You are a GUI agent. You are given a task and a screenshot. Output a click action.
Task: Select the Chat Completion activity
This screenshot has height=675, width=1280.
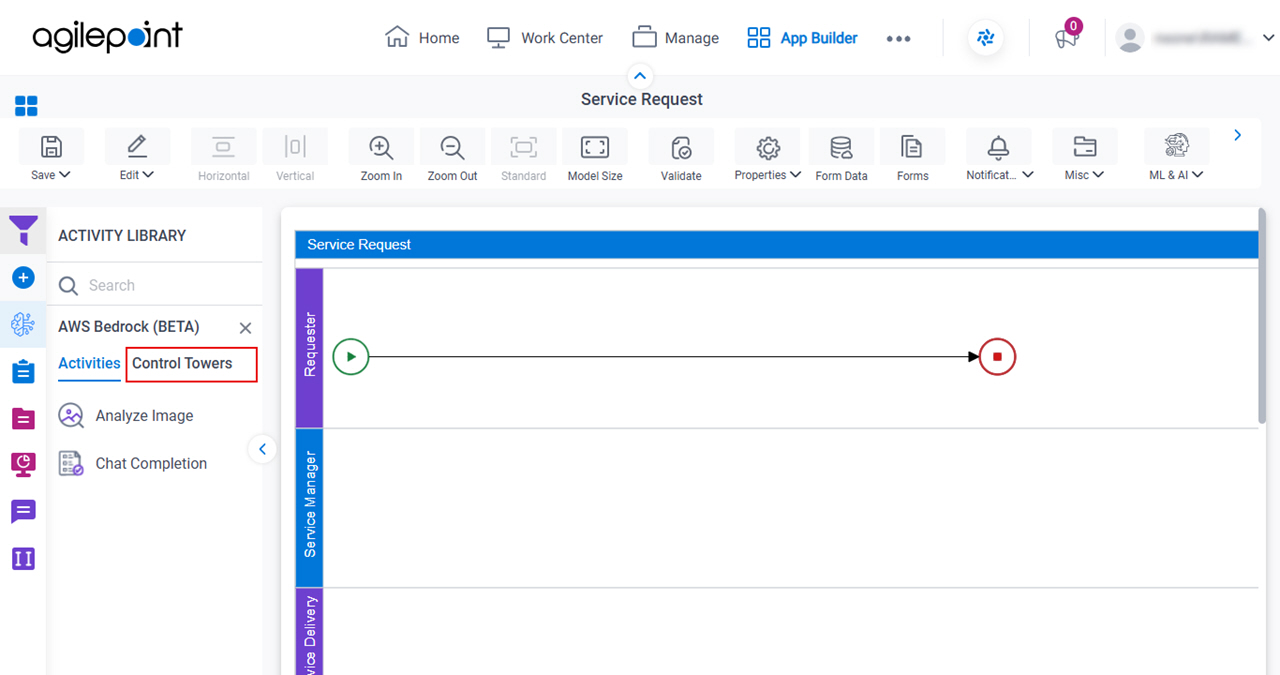[132, 463]
